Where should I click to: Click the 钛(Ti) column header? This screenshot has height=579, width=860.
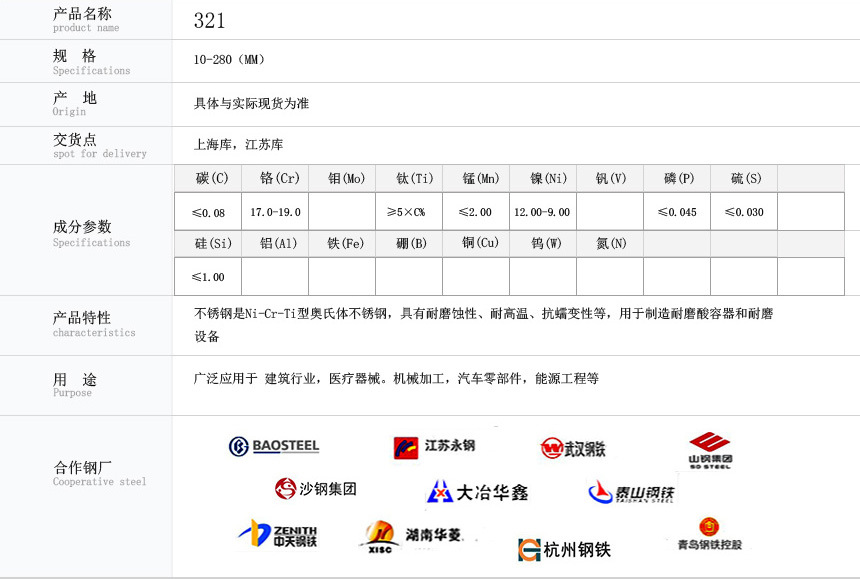point(409,178)
